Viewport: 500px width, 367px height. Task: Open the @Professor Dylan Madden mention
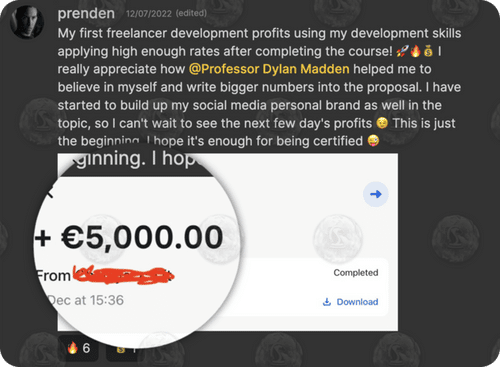[269, 69]
